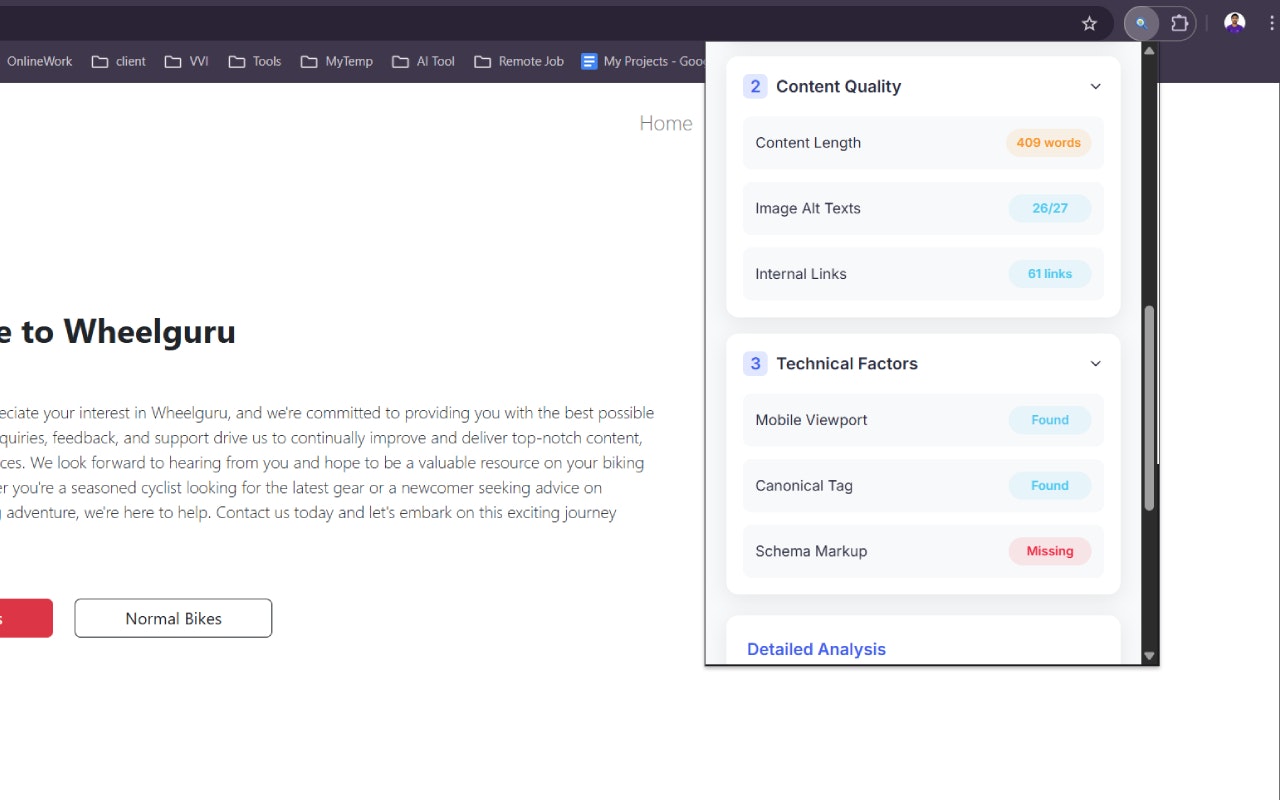The width and height of the screenshot is (1280, 800).
Task: Click the Chrome profile avatar
Action: 1234,22
